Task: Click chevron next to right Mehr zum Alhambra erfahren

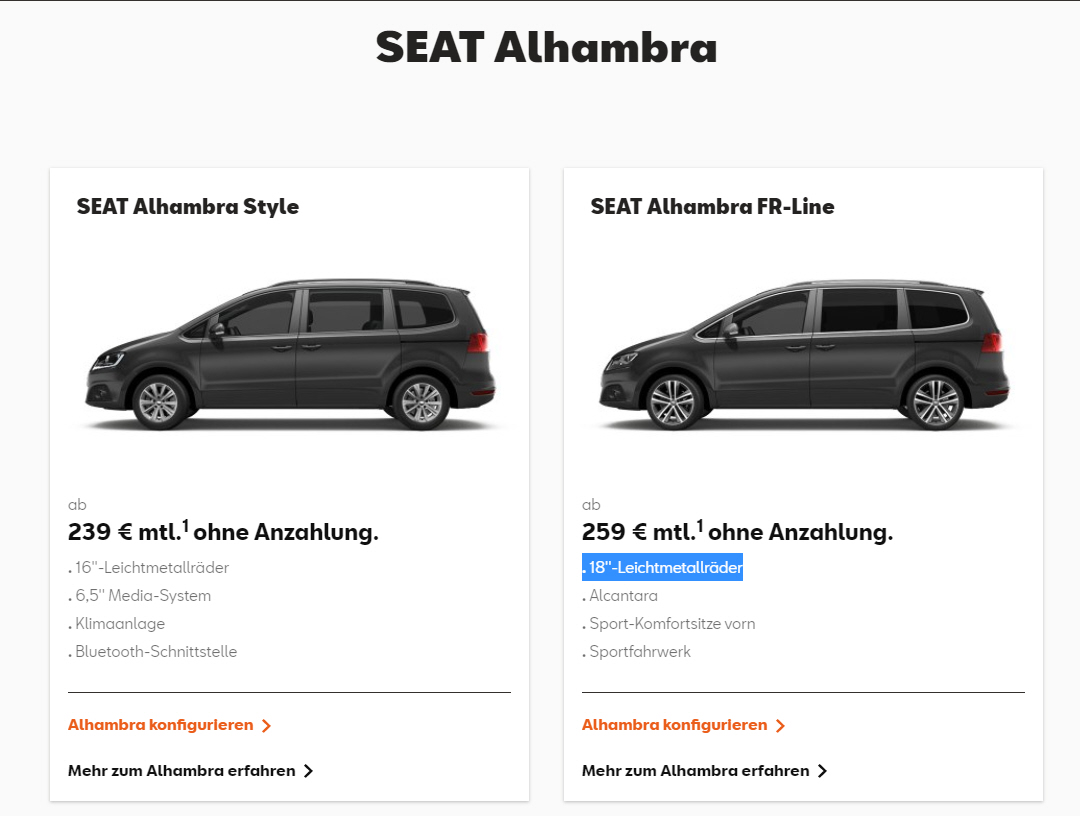Action: 822,771
